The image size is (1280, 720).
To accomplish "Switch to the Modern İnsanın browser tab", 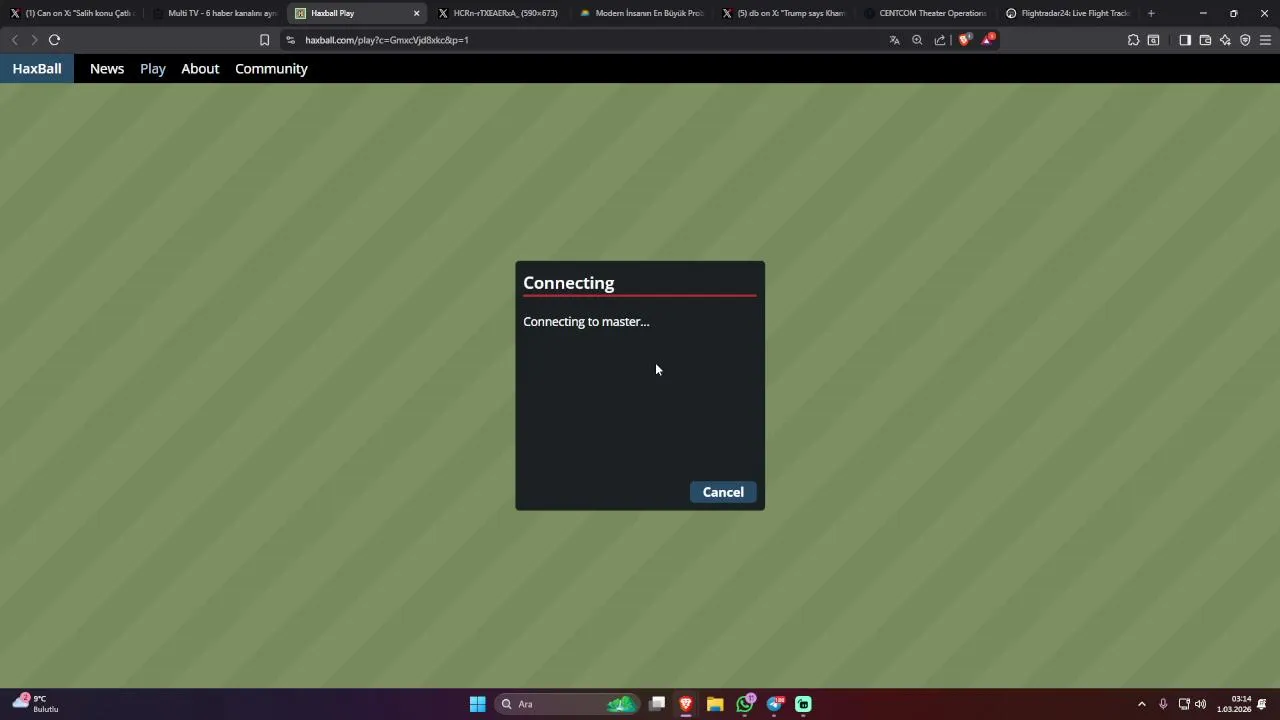I will click(x=641, y=13).
